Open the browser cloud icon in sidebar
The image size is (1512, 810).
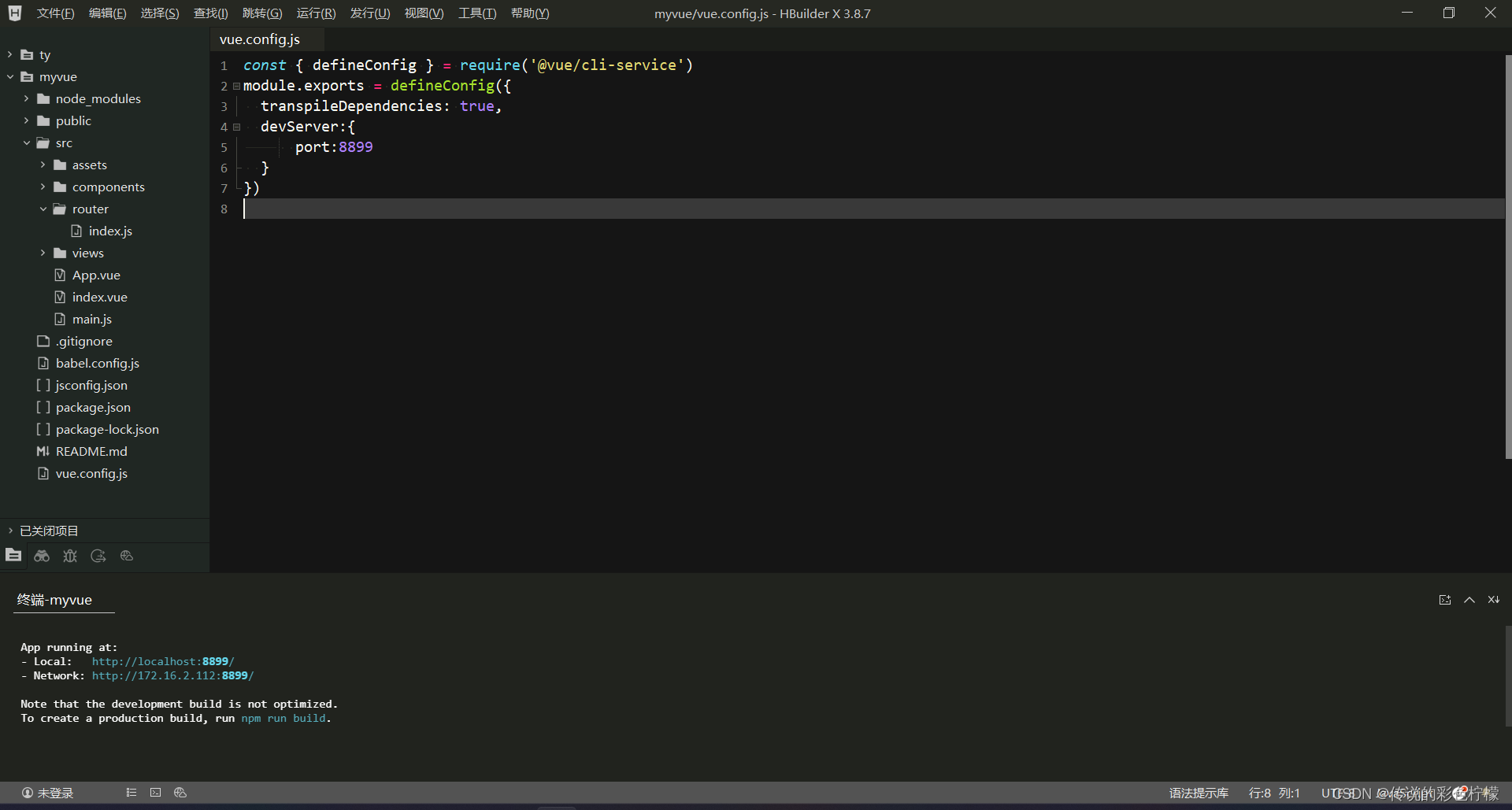pos(126,556)
